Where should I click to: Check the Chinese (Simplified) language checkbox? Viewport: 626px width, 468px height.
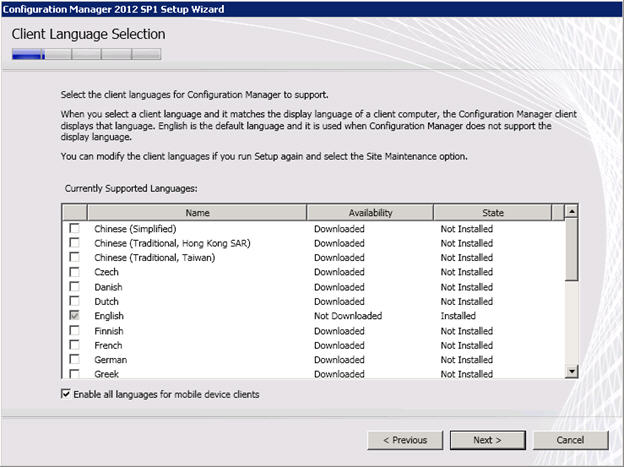click(x=74, y=229)
